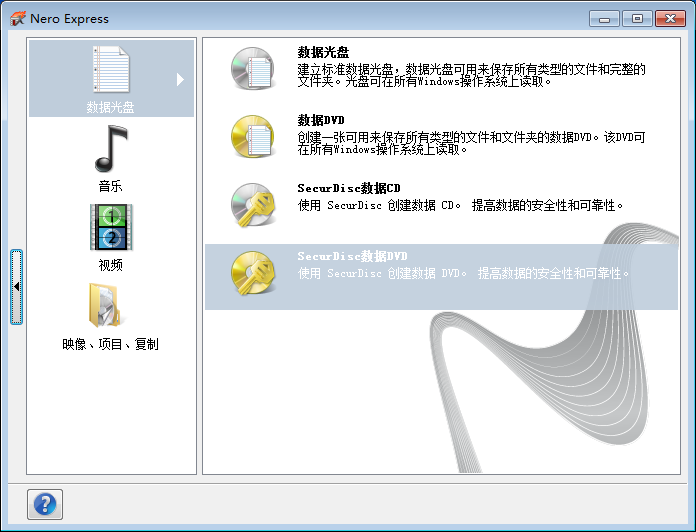Click the description 使用 SecurDisc 创建数据 DVD

463,273
